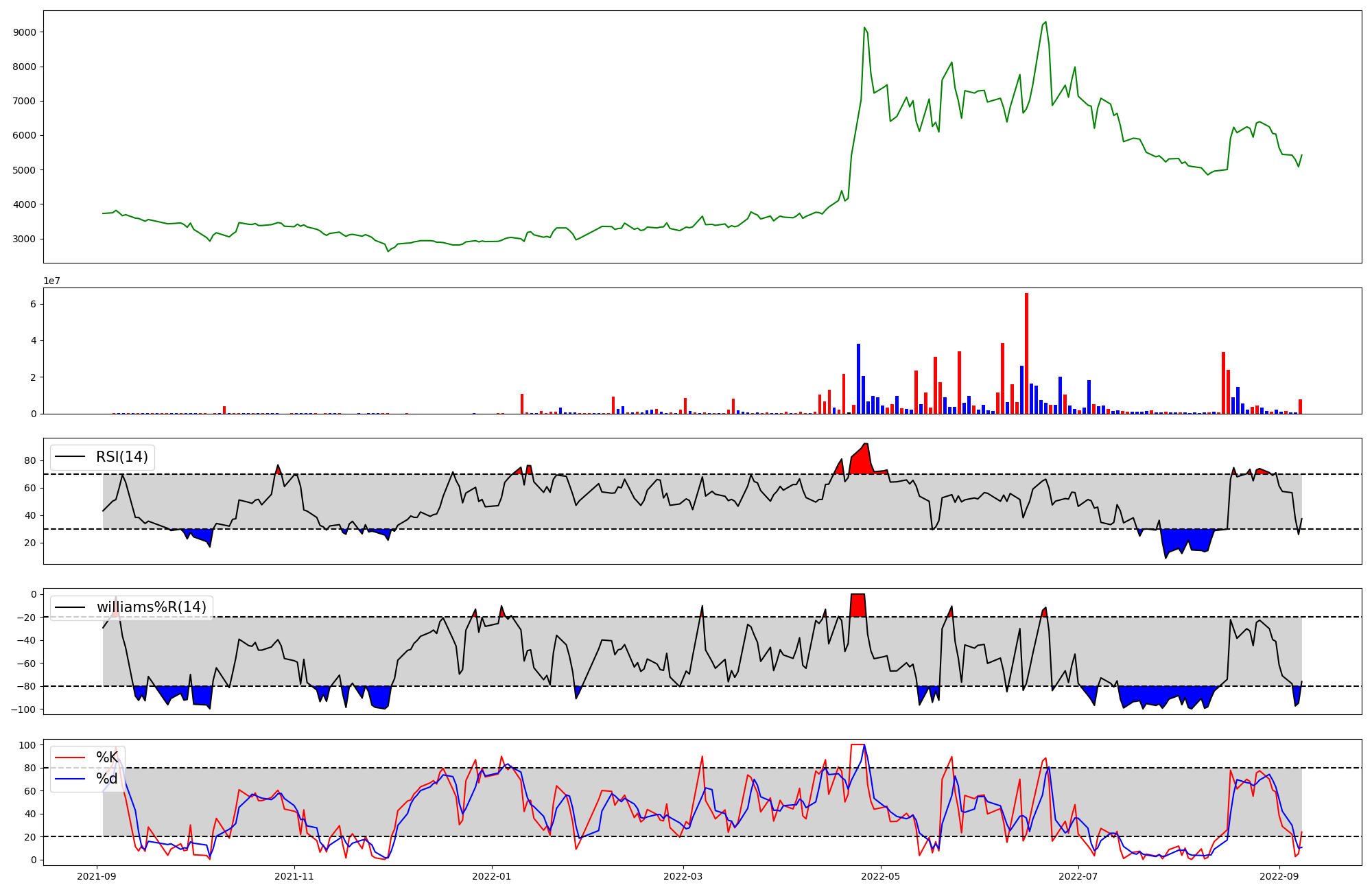This screenshot has height=892, width=1372.
Task: Click the blue %d legend line sample
Action: point(70,779)
